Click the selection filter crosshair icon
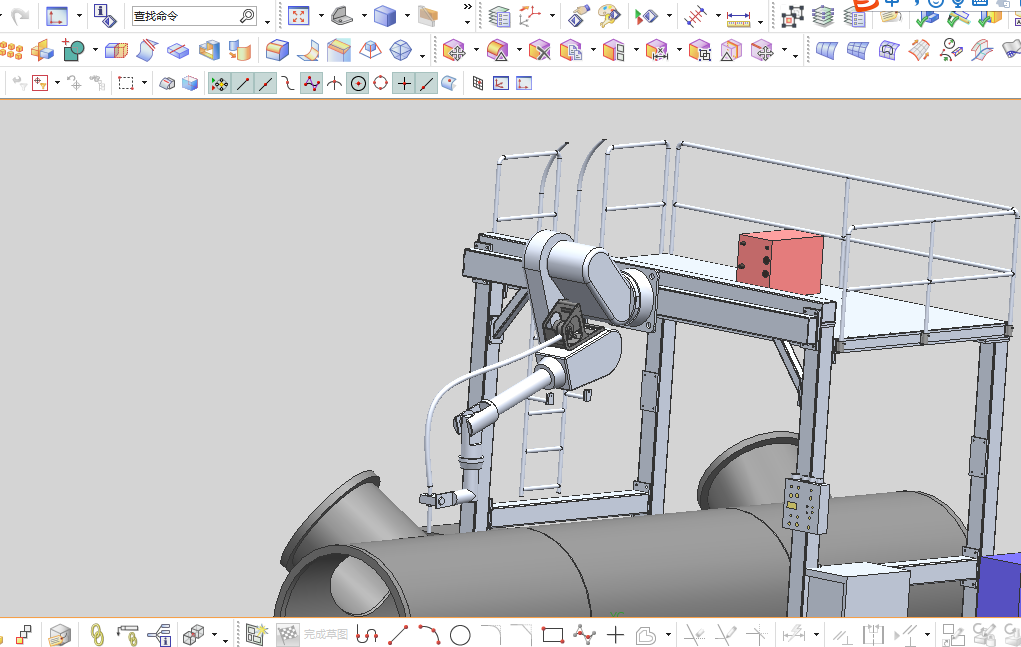The height and width of the screenshot is (647, 1021). pyautogui.click(x=40, y=83)
